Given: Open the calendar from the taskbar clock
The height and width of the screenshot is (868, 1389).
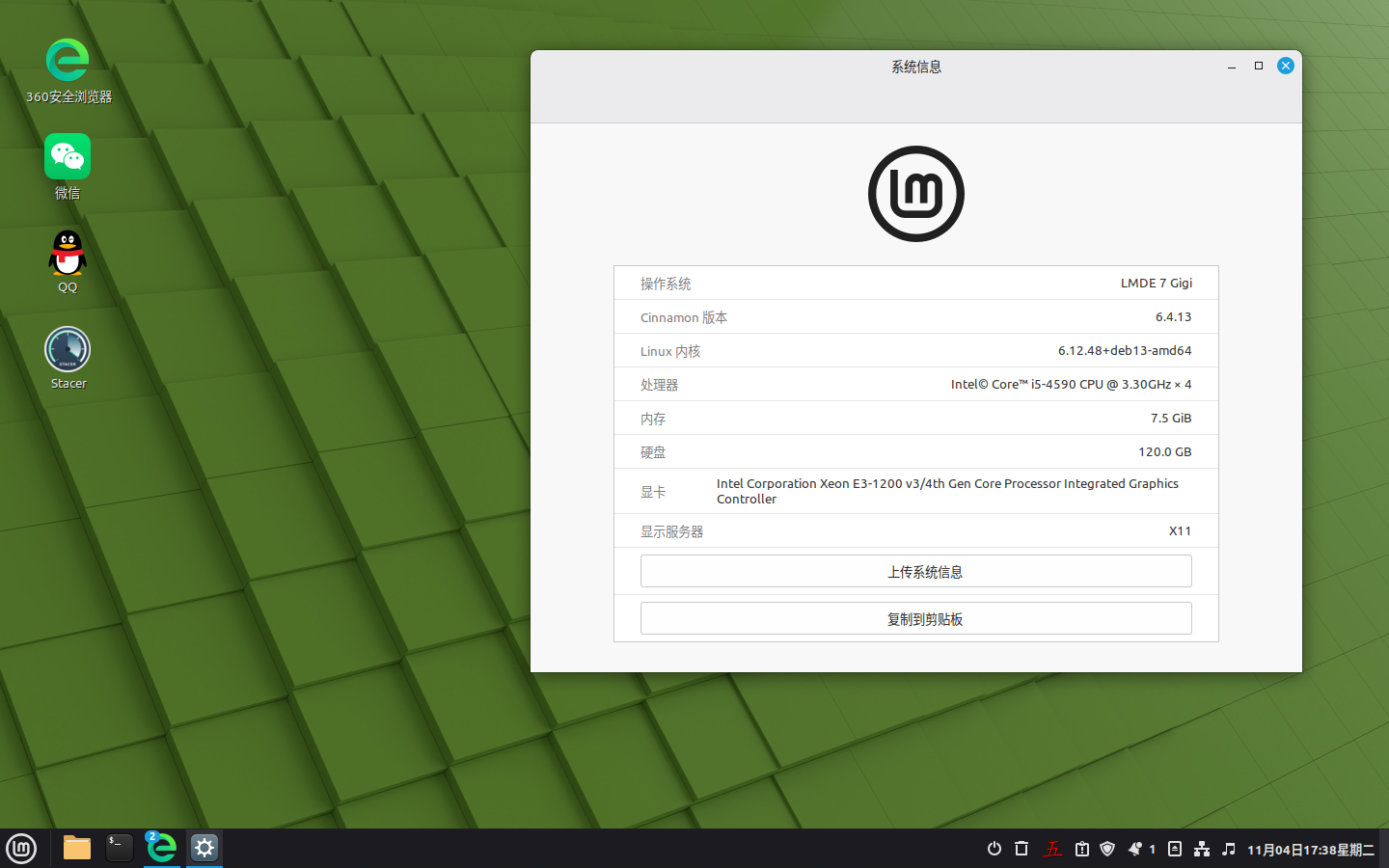Looking at the screenshot, I should click(x=1311, y=850).
